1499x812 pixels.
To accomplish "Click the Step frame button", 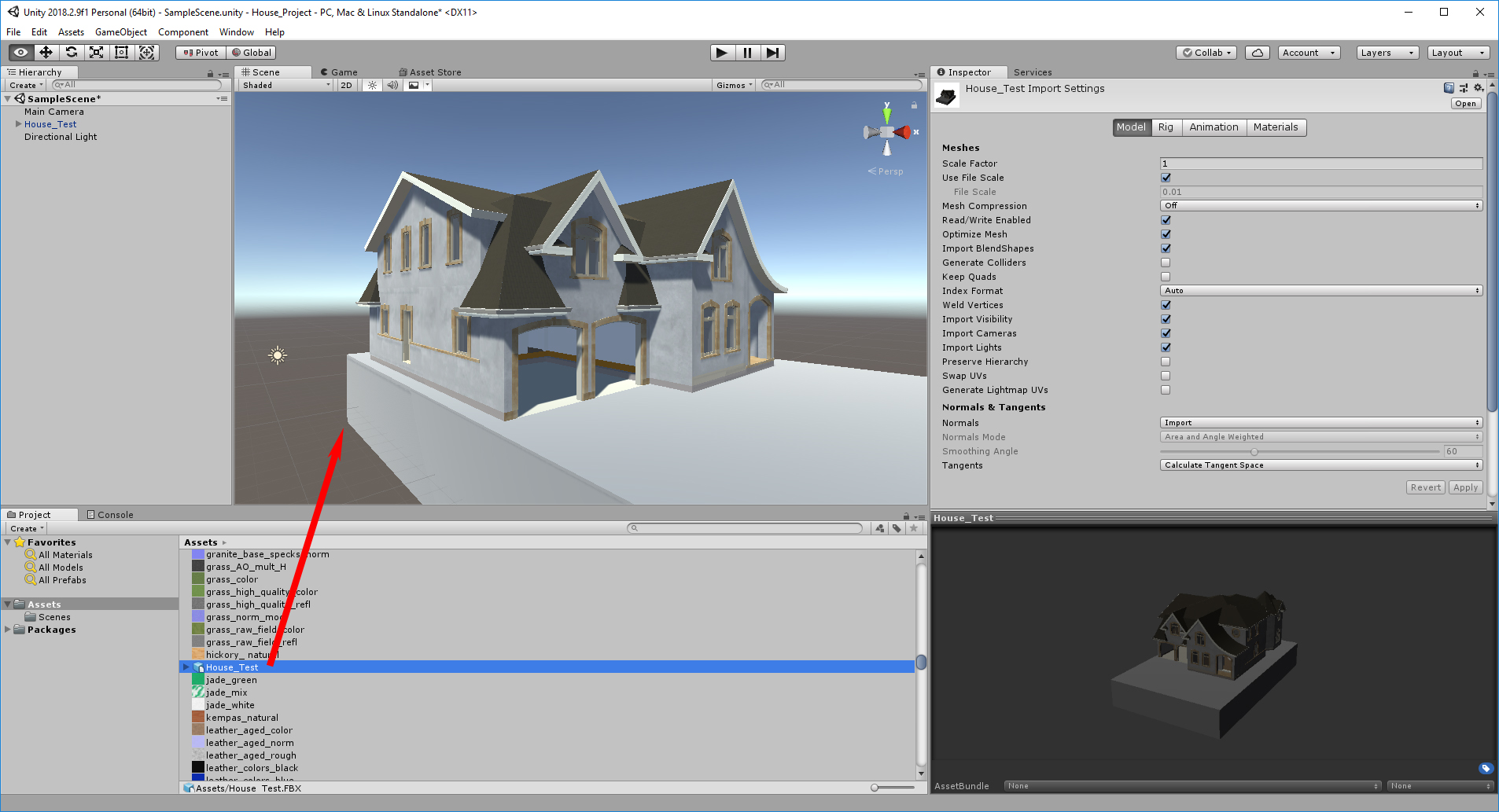I will click(772, 53).
